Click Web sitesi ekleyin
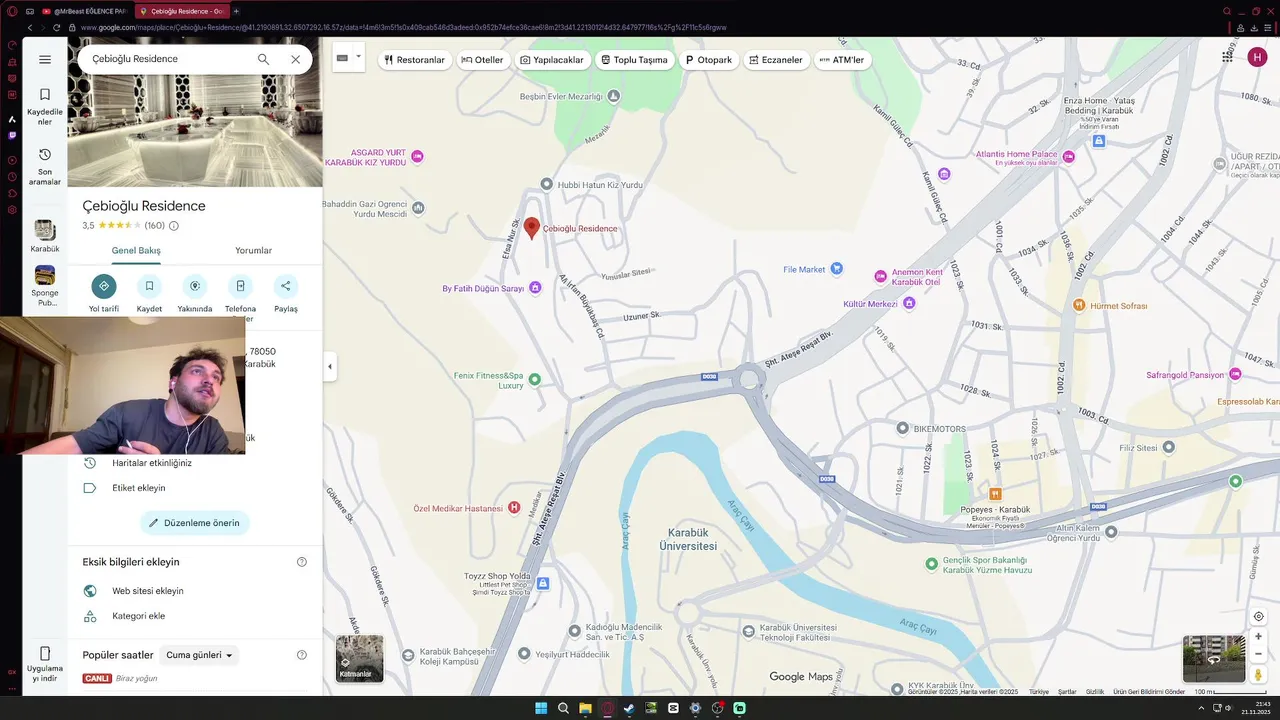 click(x=147, y=591)
